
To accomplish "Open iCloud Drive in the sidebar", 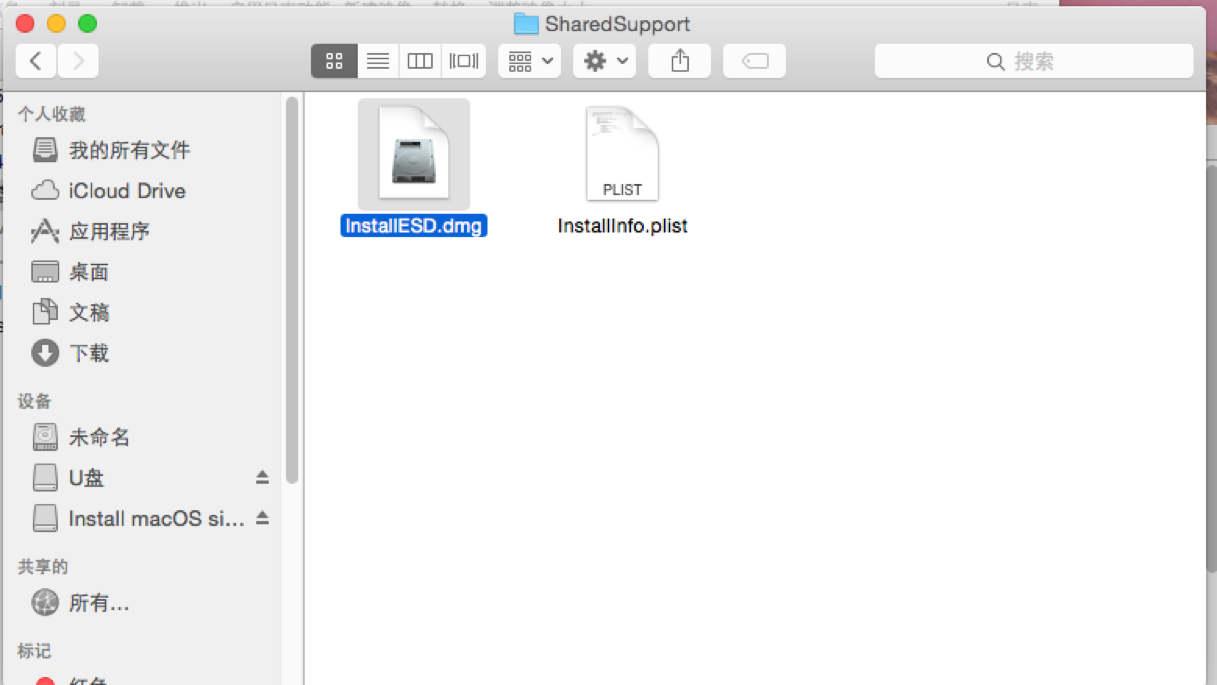I will click(x=127, y=191).
